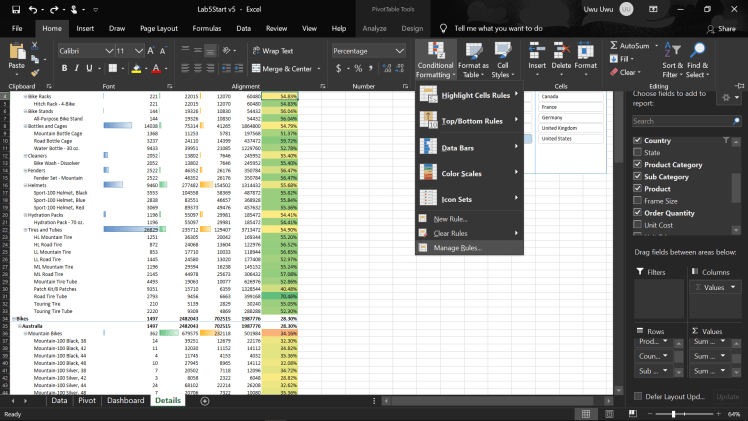Image resolution: width=748 pixels, height=421 pixels.
Task: Check the State field checkbox
Action: coord(637,153)
